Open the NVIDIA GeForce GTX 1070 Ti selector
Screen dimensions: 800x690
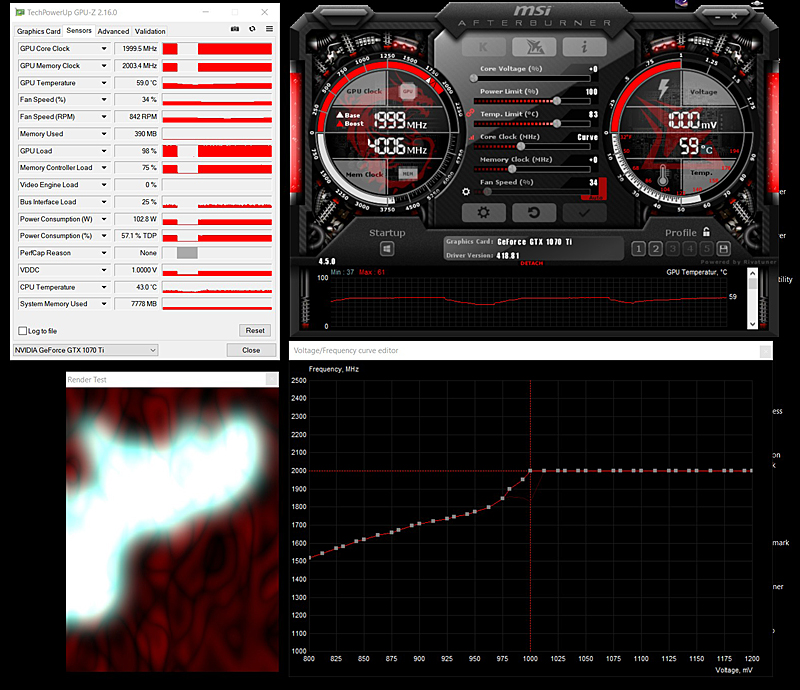pos(85,350)
